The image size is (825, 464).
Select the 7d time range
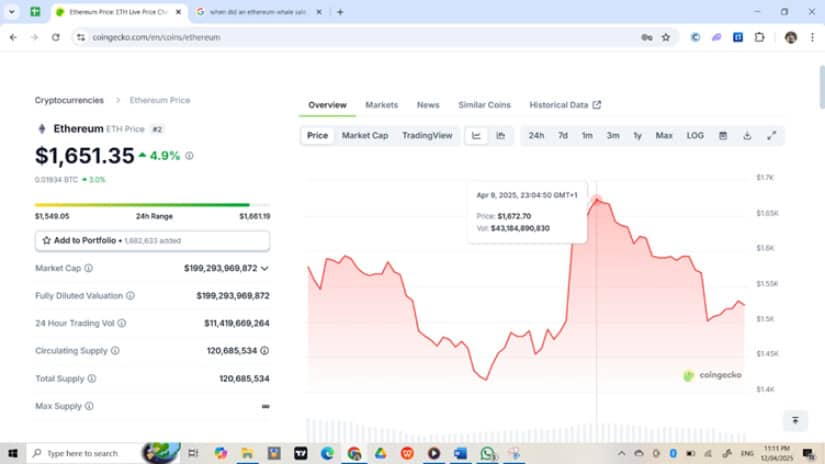point(563,136)
